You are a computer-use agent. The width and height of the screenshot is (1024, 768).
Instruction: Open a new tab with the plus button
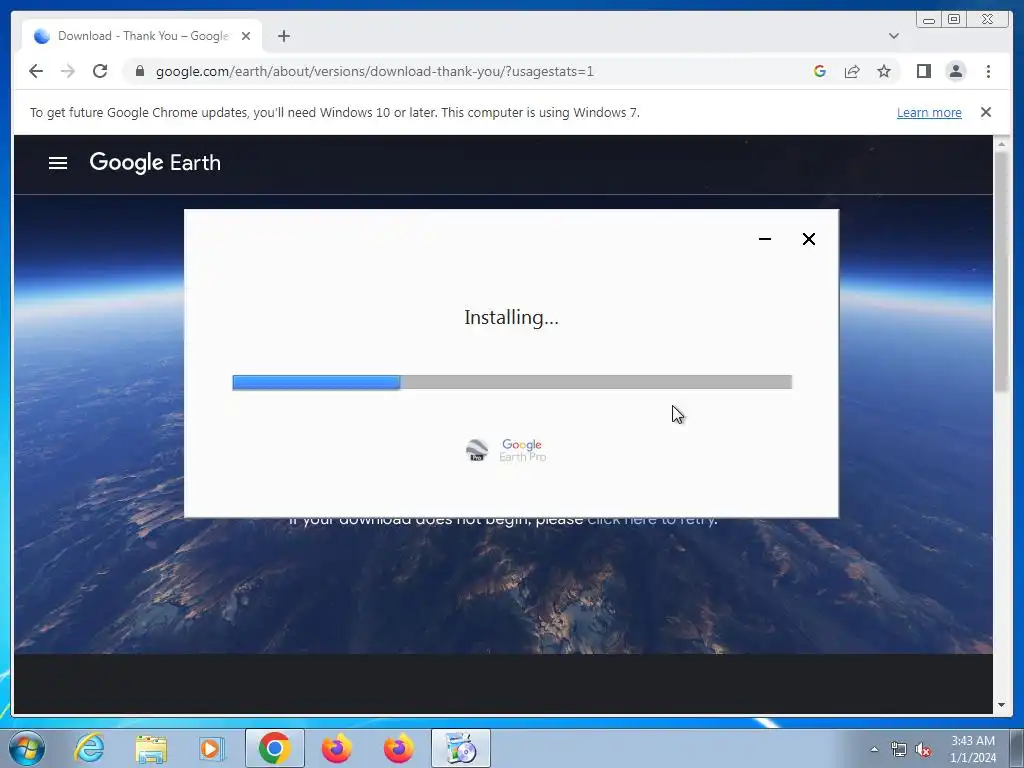[283, 36]
